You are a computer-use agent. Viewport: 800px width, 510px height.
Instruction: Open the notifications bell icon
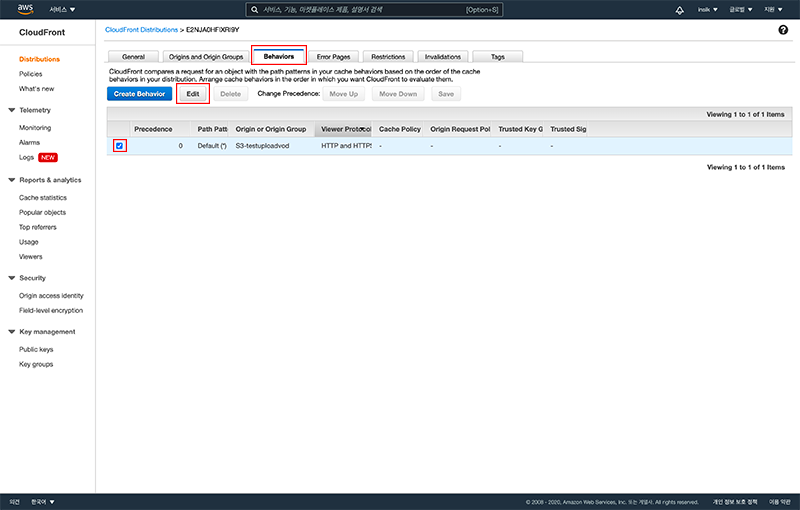(680, 10)
